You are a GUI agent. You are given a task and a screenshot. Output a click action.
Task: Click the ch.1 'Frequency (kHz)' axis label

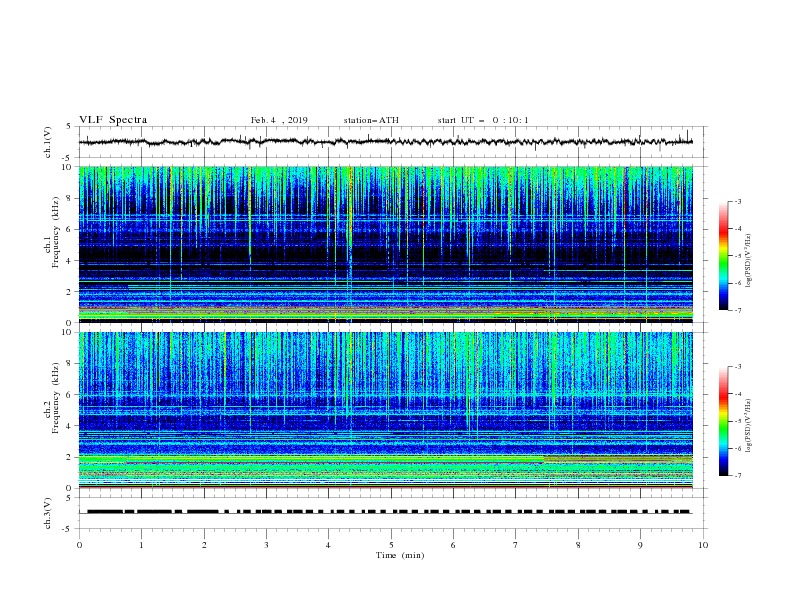(x=56, y=232)
